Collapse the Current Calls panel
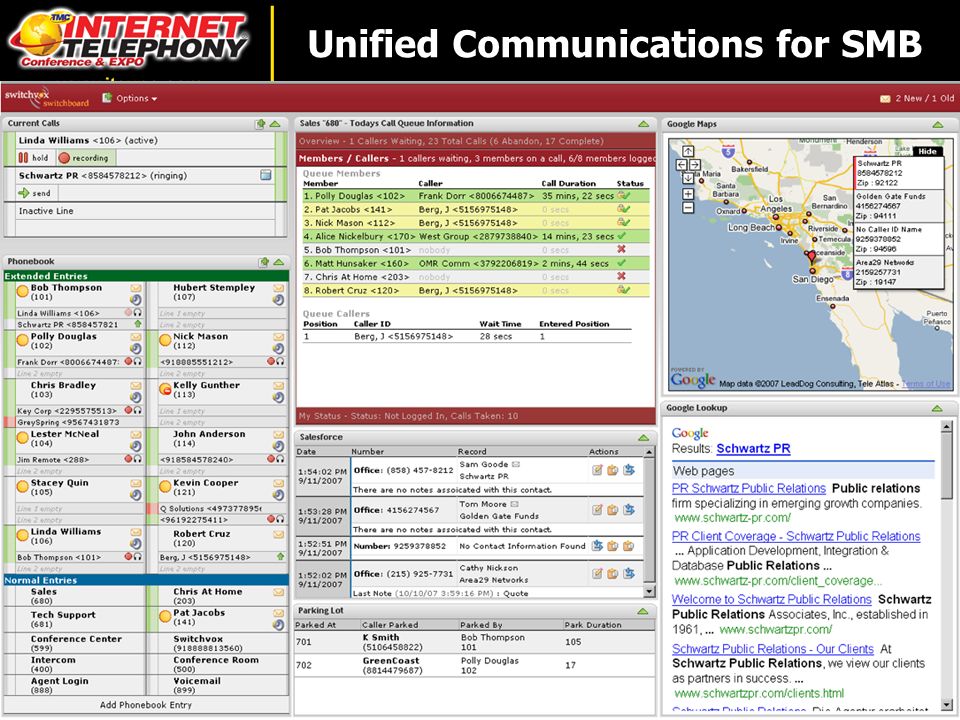This screenshot has width=960, height=720. point(276,124)
